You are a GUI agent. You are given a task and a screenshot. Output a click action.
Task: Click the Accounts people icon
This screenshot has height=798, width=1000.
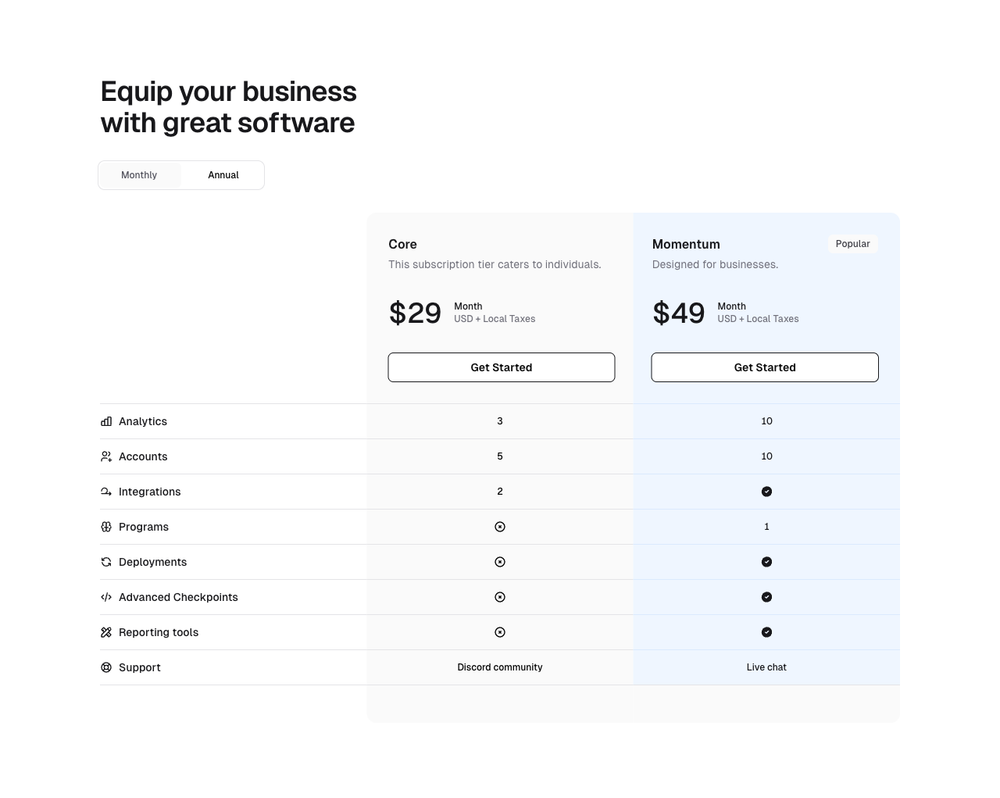106,457
